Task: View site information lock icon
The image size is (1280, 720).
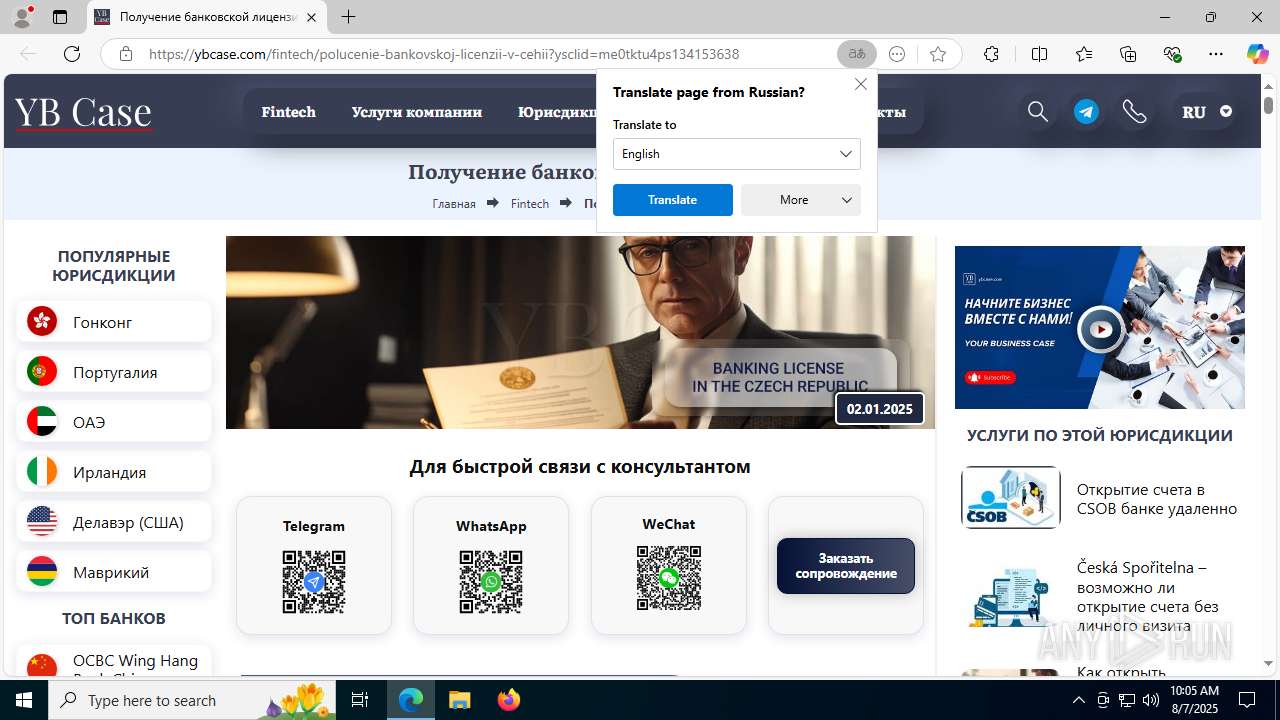Action: tap(125, 54)
